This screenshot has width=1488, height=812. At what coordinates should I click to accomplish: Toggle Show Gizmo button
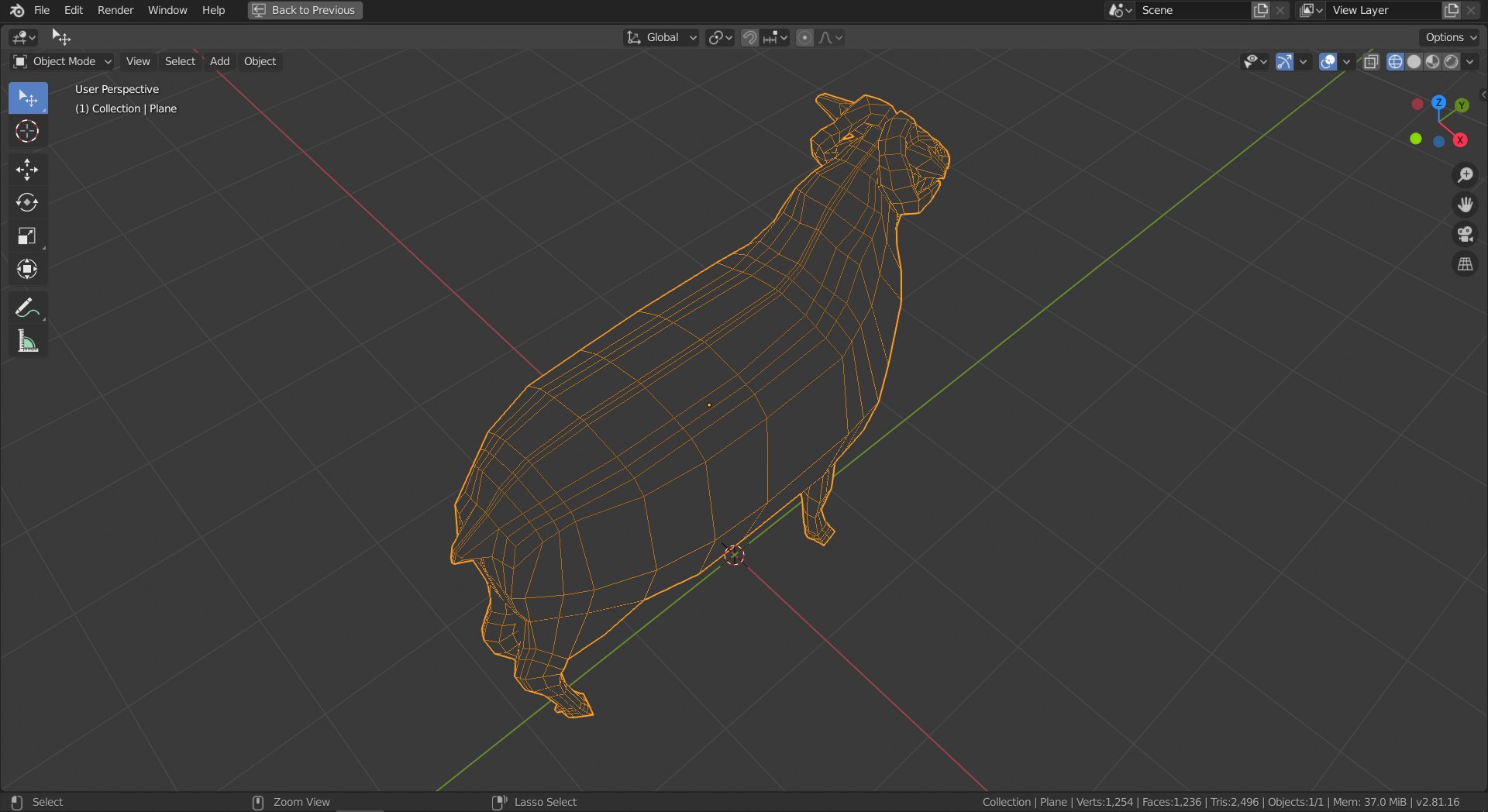click(x=1284, y=61)
